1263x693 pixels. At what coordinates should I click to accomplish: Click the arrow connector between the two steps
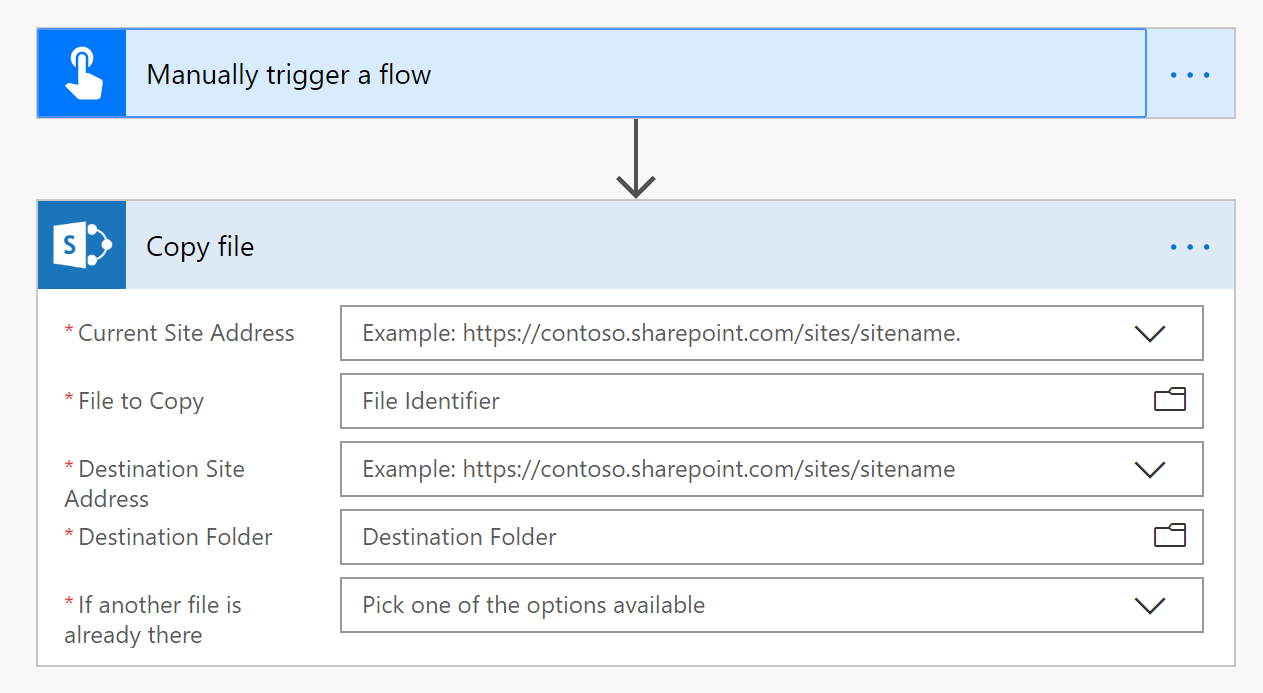point(635,160)
